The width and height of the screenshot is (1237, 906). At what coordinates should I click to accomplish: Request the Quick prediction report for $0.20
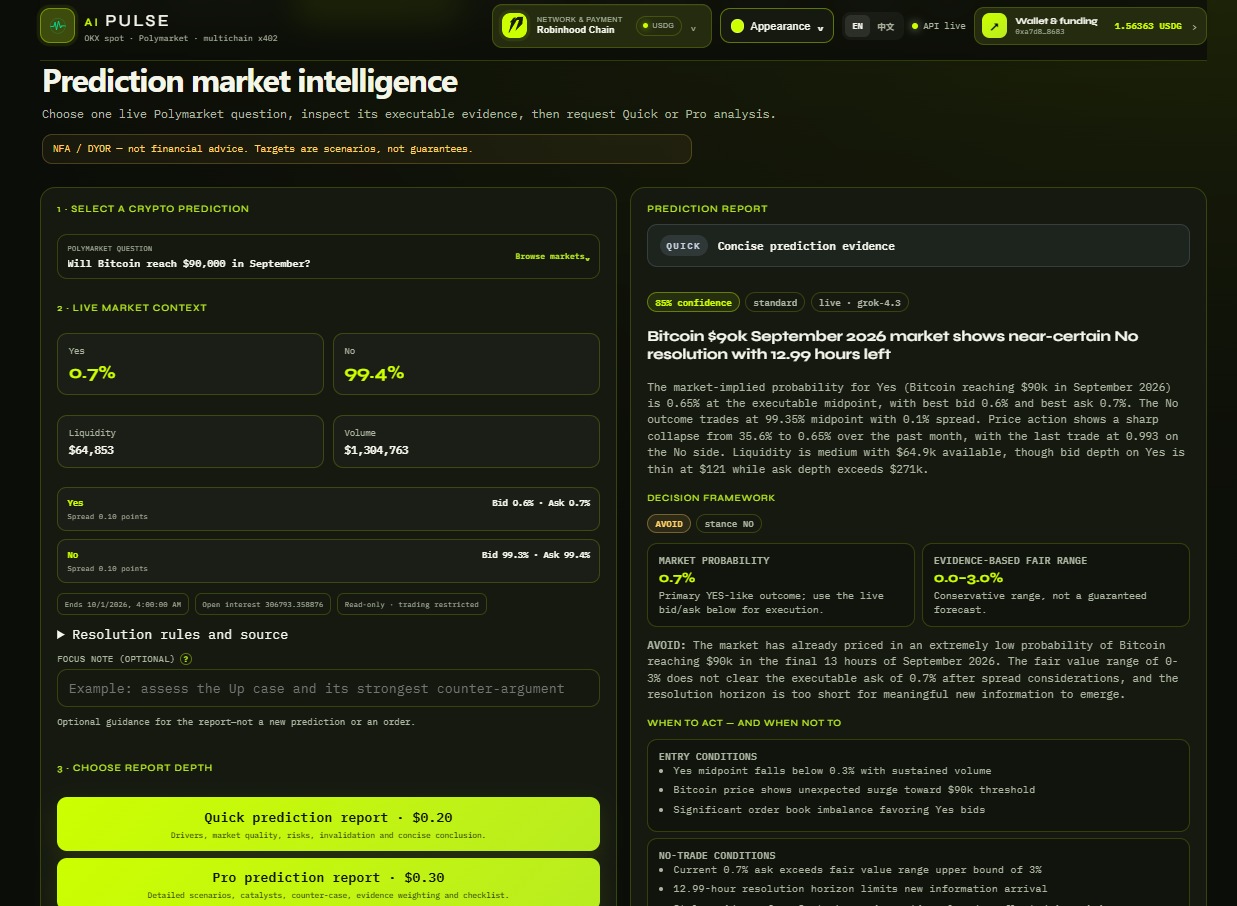pyautogui.click(x=328, y=824)
